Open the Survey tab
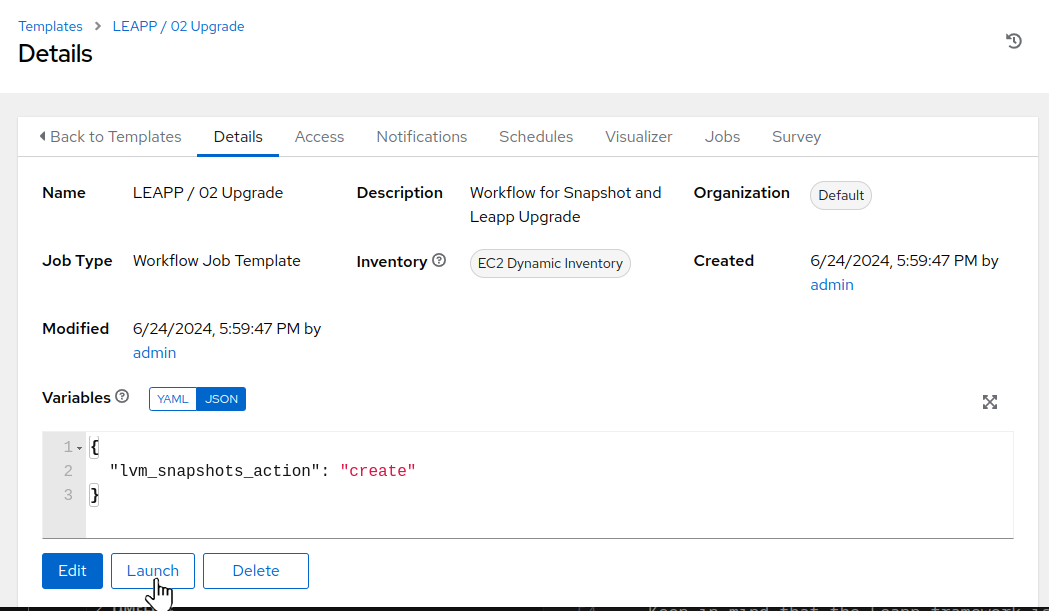Screen dimensions: 1049x611 pos(796,137)
